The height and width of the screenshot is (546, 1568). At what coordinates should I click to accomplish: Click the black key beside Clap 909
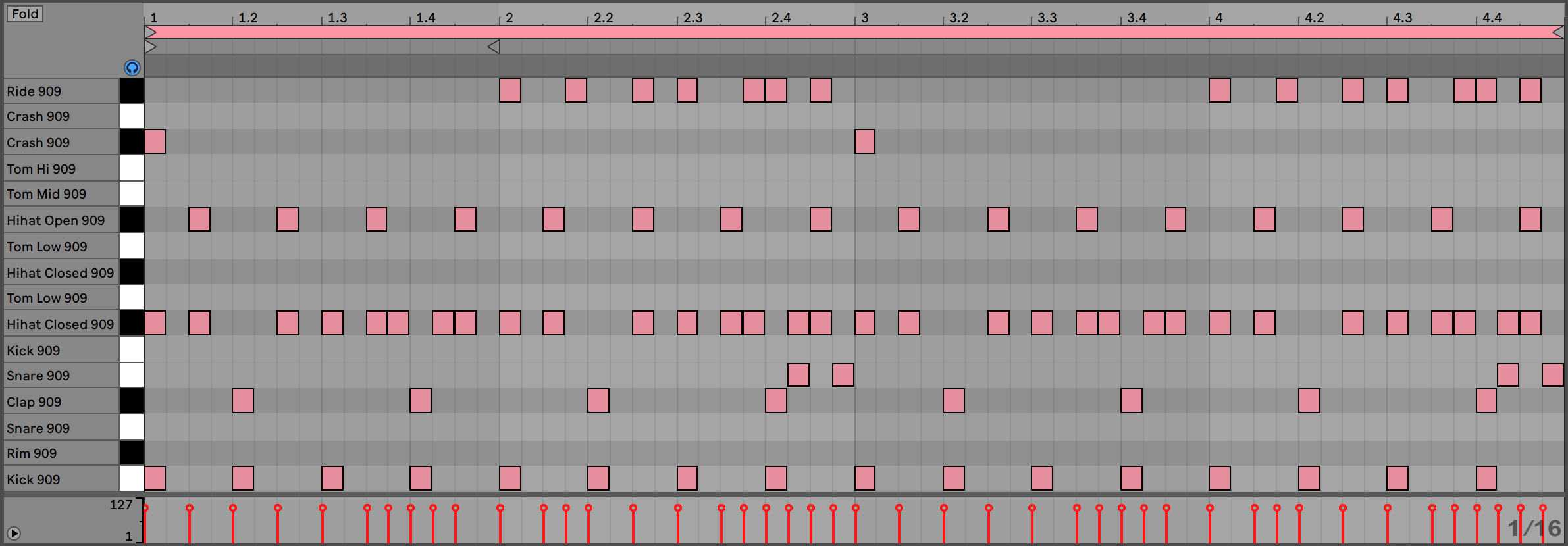pos(132,401)
